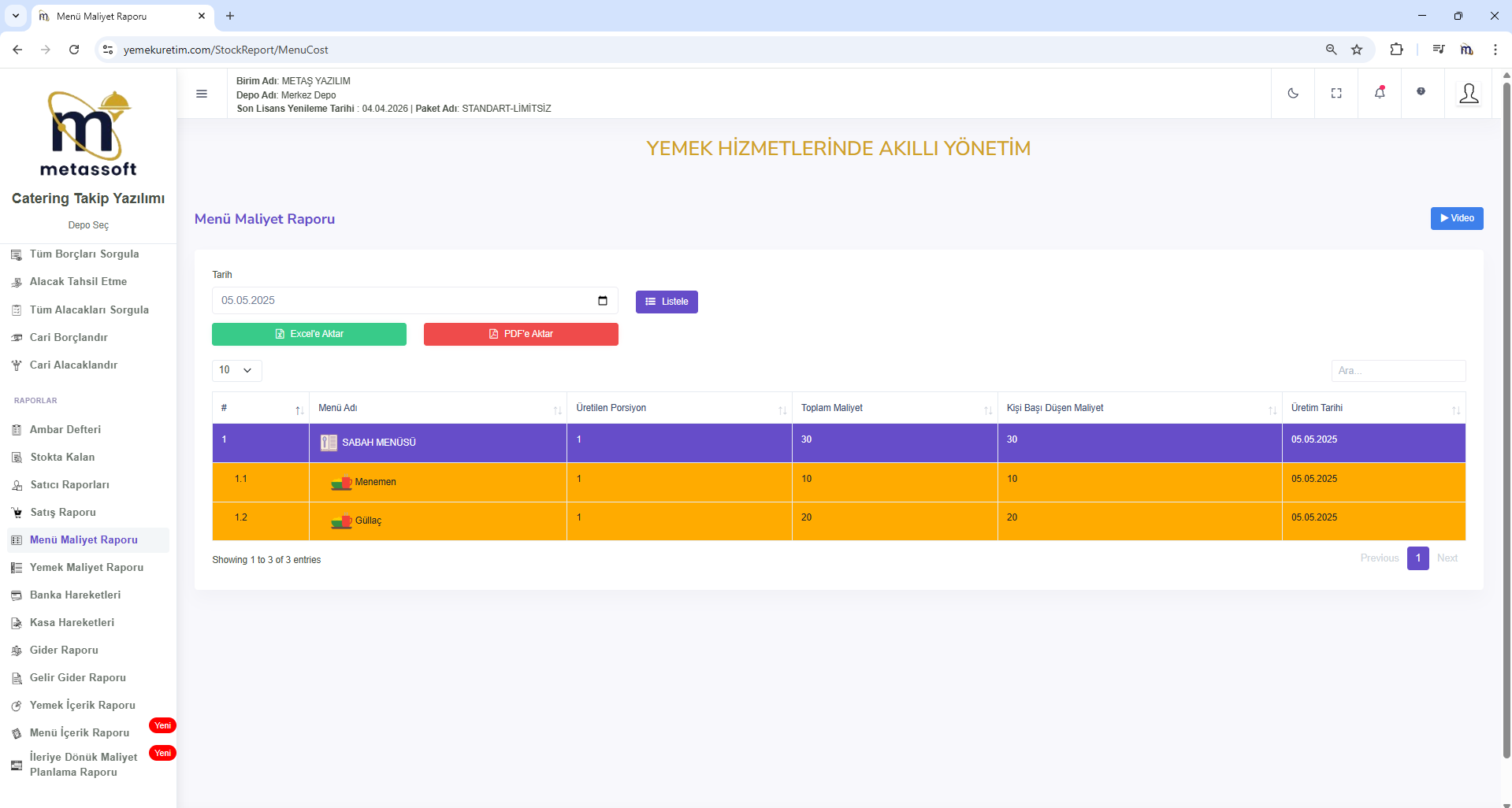View site information icon in address bar
The height and width of the screenshot is (808, 1512).
point(108,50)
